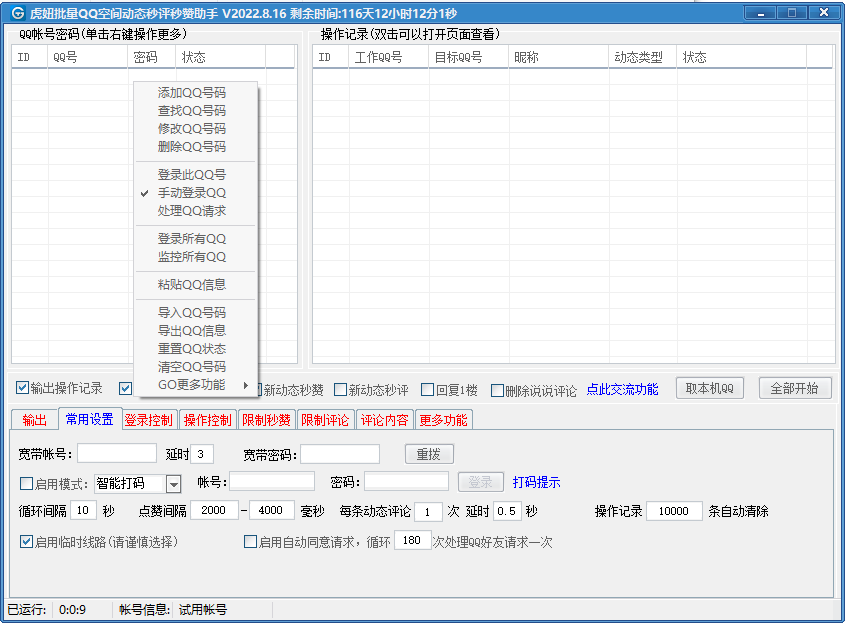
Task: Open the 智能打码 mode dropdown
Action: coord(173,484)
